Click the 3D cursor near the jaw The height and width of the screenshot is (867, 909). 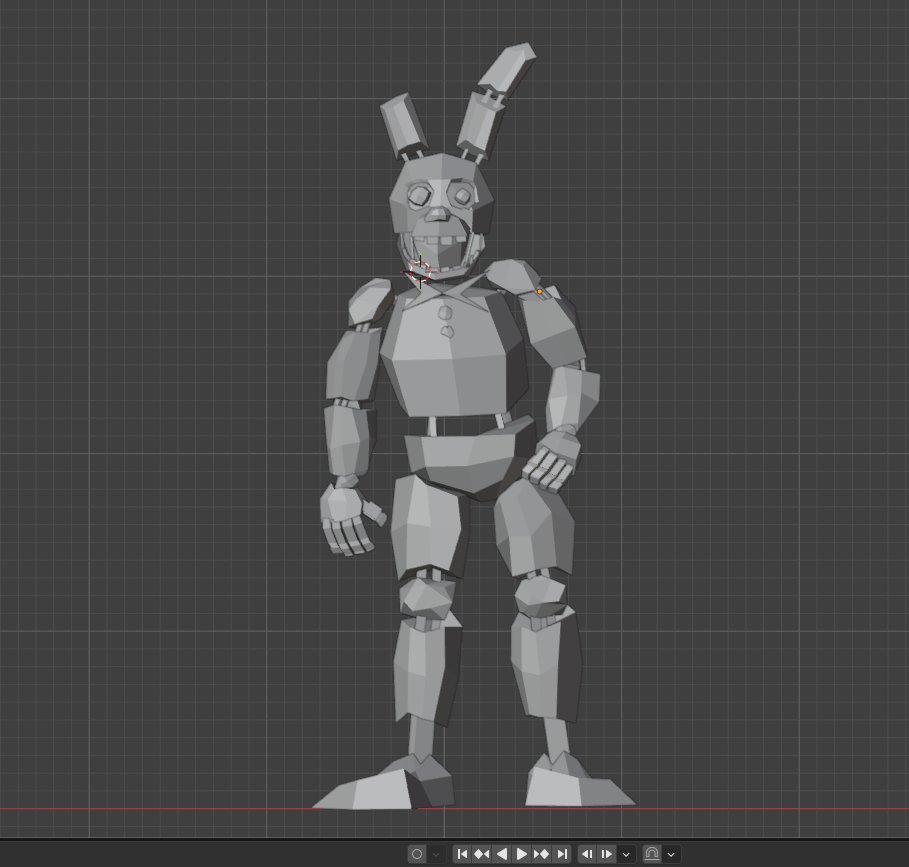[420, 272]
